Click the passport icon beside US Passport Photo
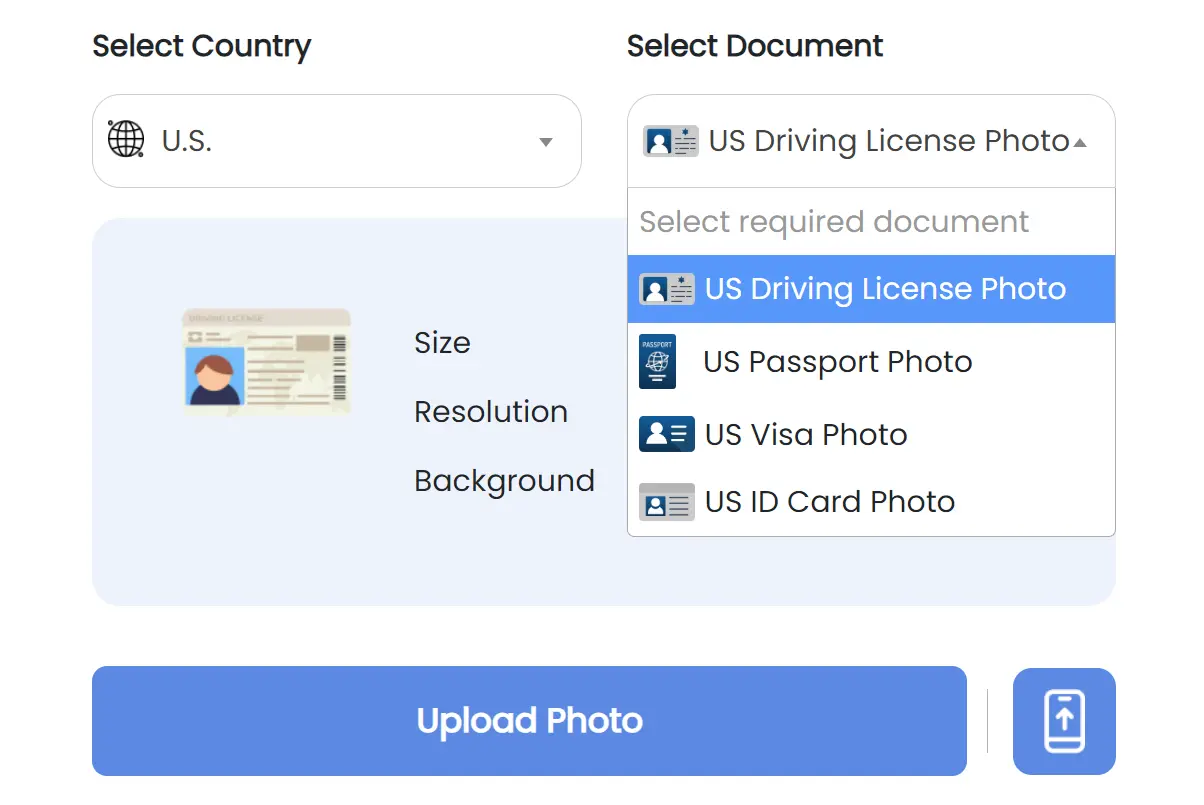1204x805 pixels. tap(657, 362)
